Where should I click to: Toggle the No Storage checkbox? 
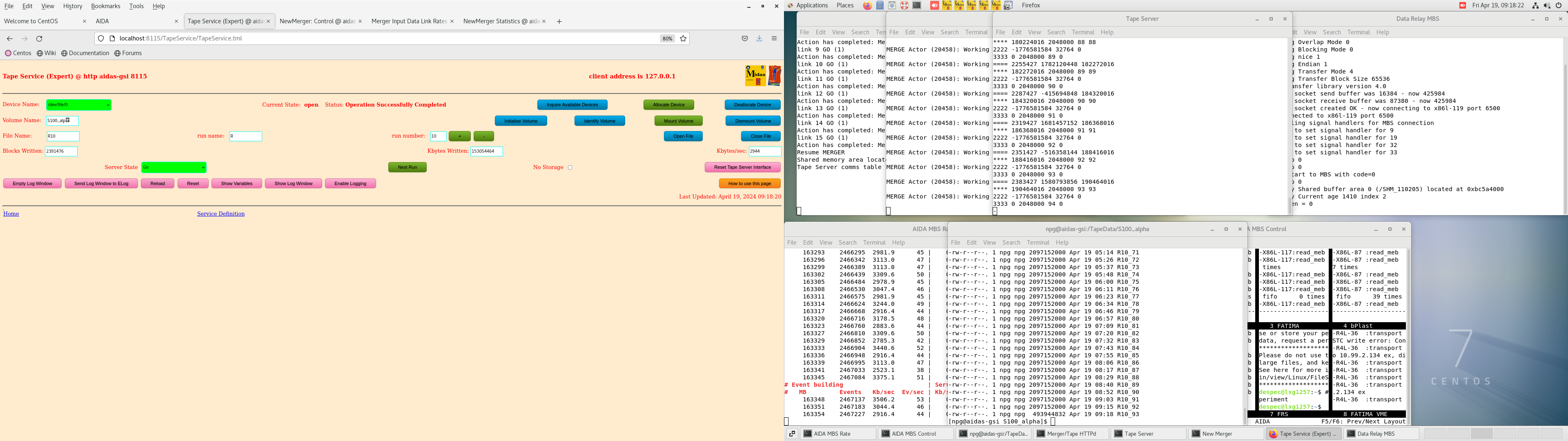(570, 167)
